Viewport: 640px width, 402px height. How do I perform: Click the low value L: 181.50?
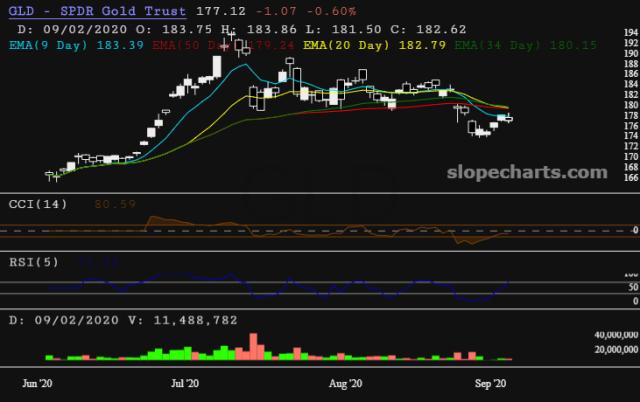(343, 29)
